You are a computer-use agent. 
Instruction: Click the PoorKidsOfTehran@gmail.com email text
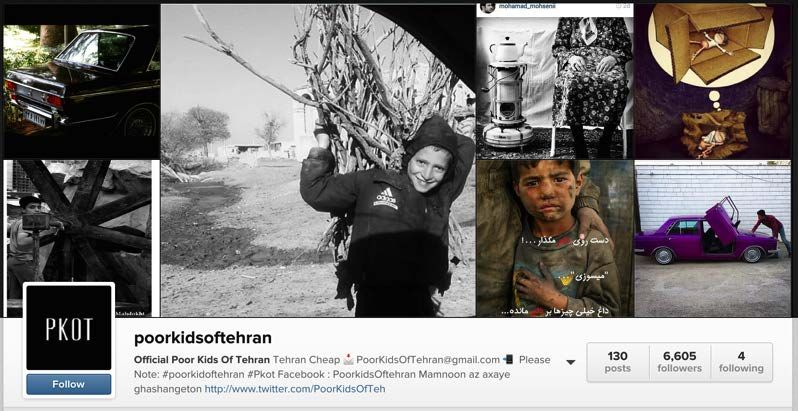pos(428,360)
